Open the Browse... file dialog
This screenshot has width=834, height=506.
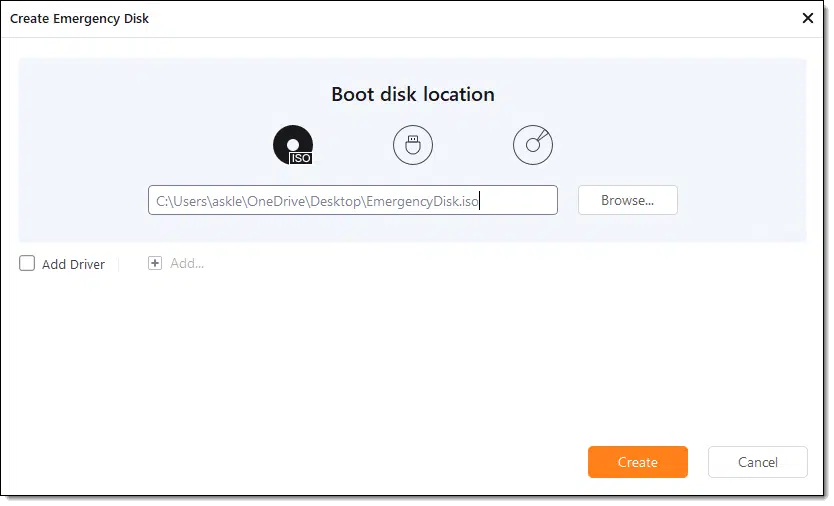point(628,201)
